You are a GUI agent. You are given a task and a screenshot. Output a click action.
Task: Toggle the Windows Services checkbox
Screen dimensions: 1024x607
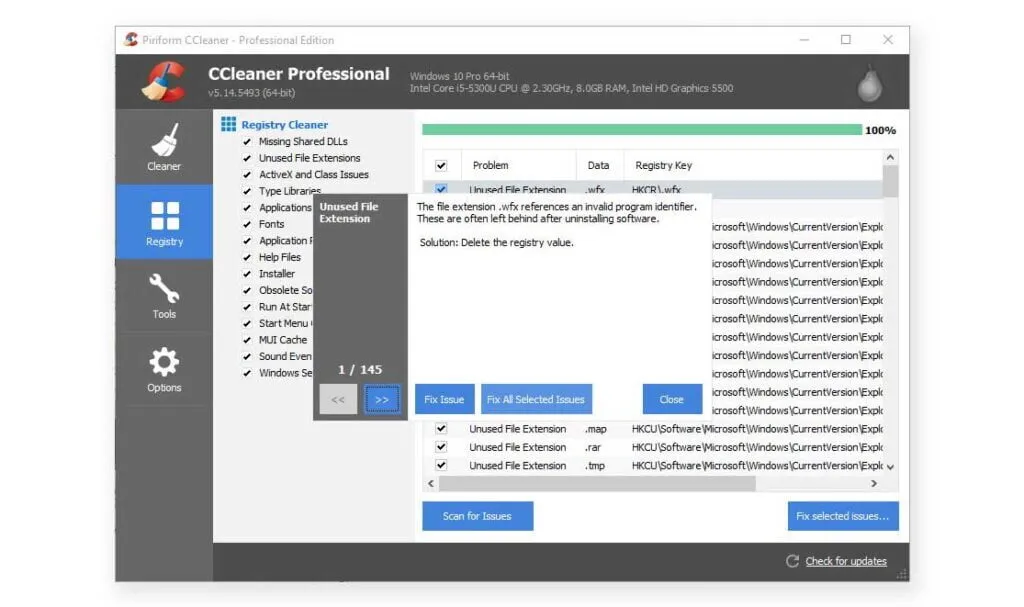tap(247, 373)
